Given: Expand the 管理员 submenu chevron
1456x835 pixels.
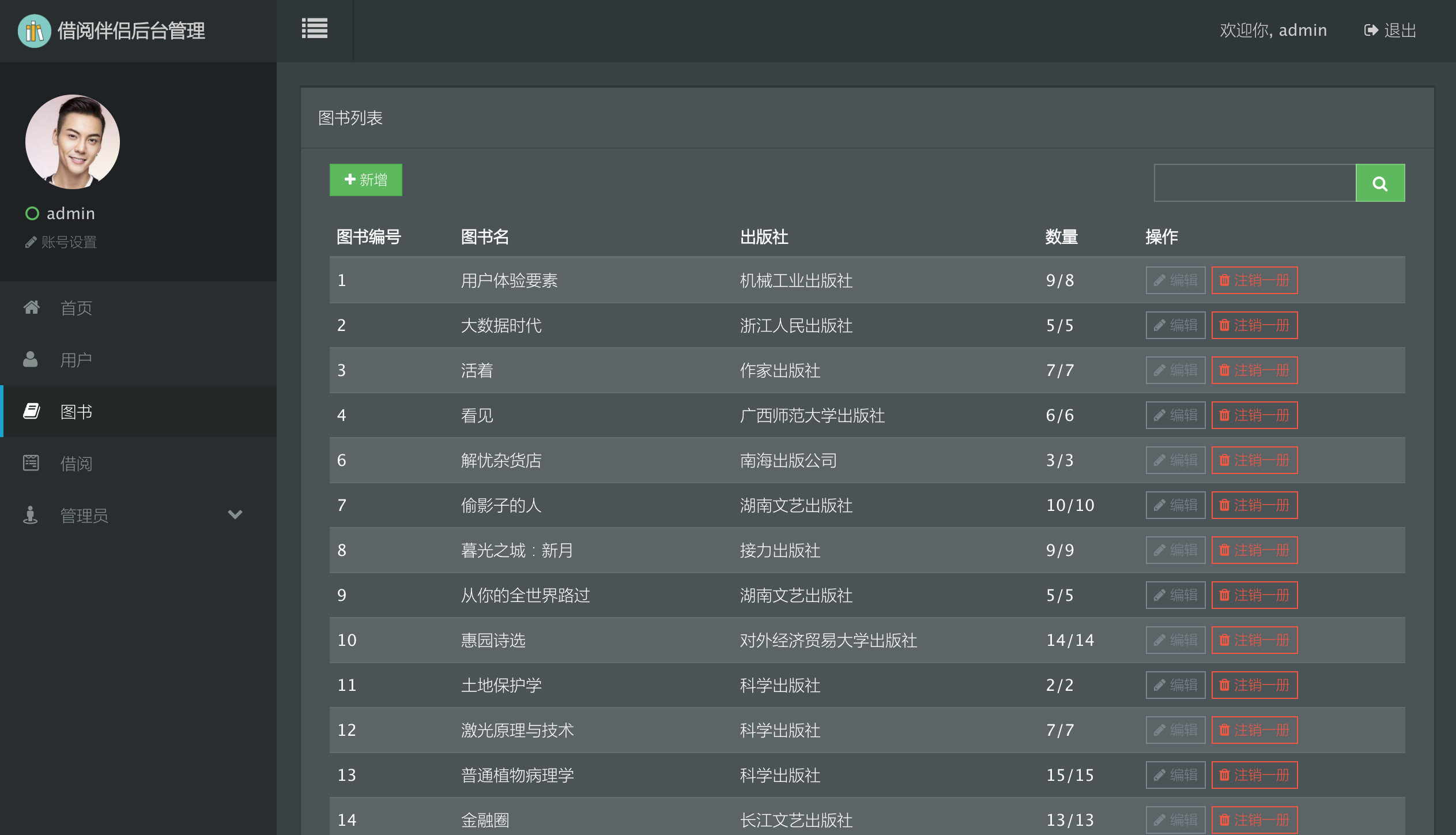Looking at the screenshot, I should point(235,514).
